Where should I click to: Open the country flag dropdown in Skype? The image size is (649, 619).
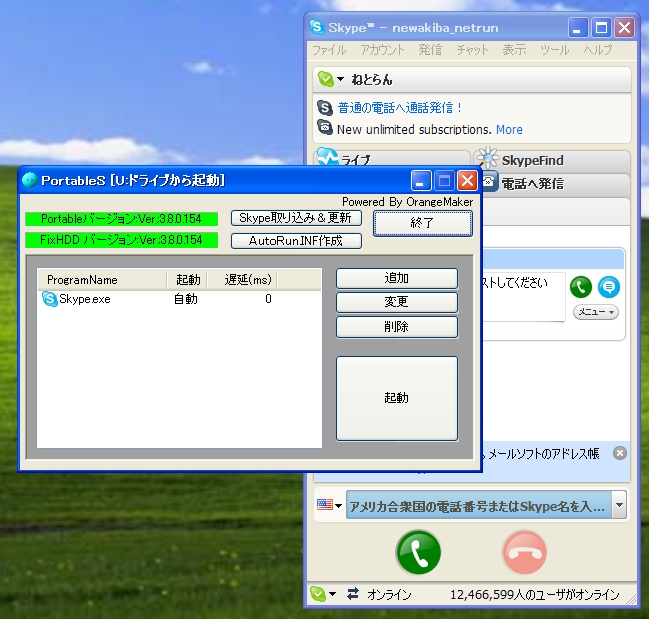(329, 505)
